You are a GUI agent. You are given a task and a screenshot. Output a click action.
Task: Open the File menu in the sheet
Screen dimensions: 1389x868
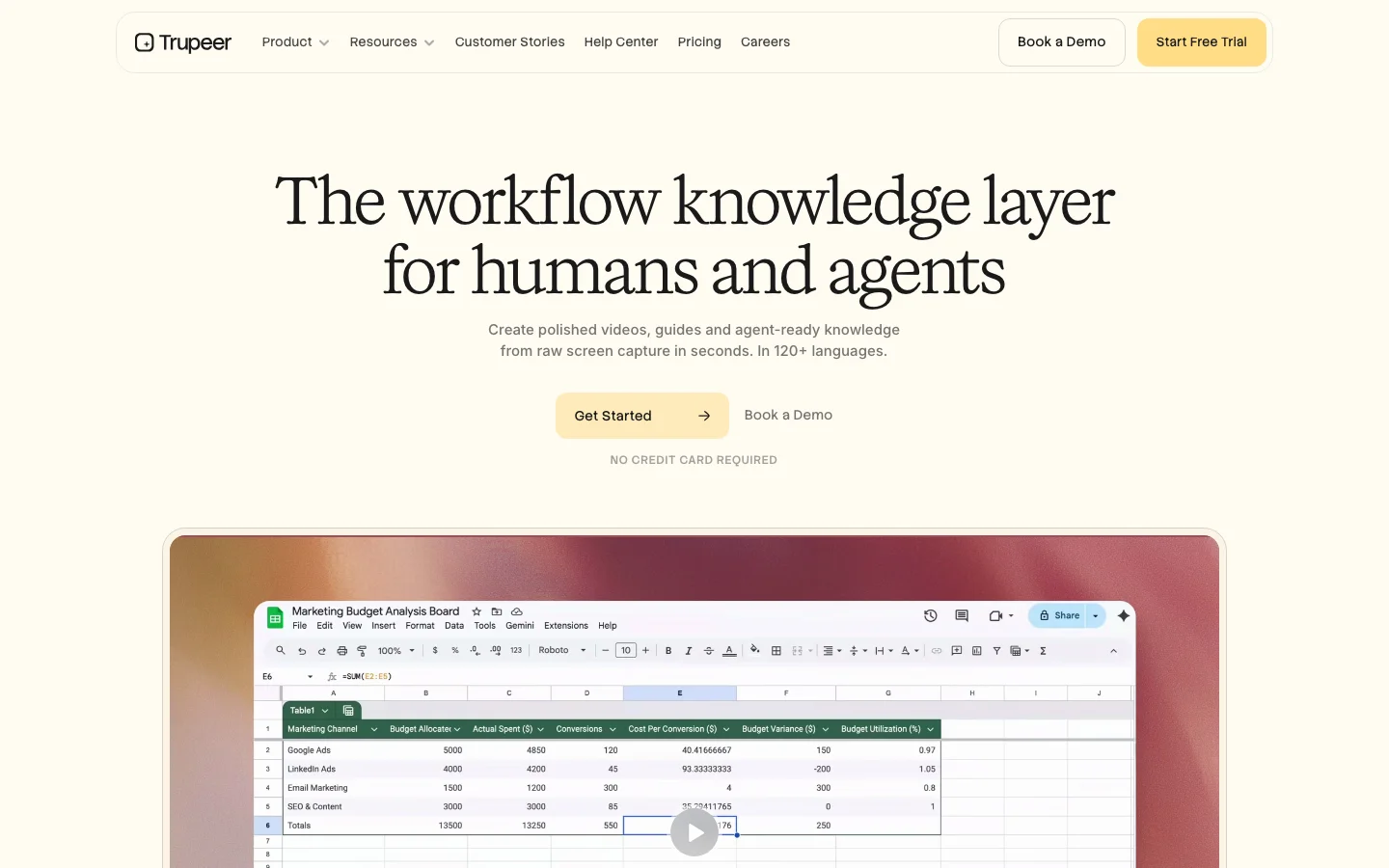click(x=300, y=626)
